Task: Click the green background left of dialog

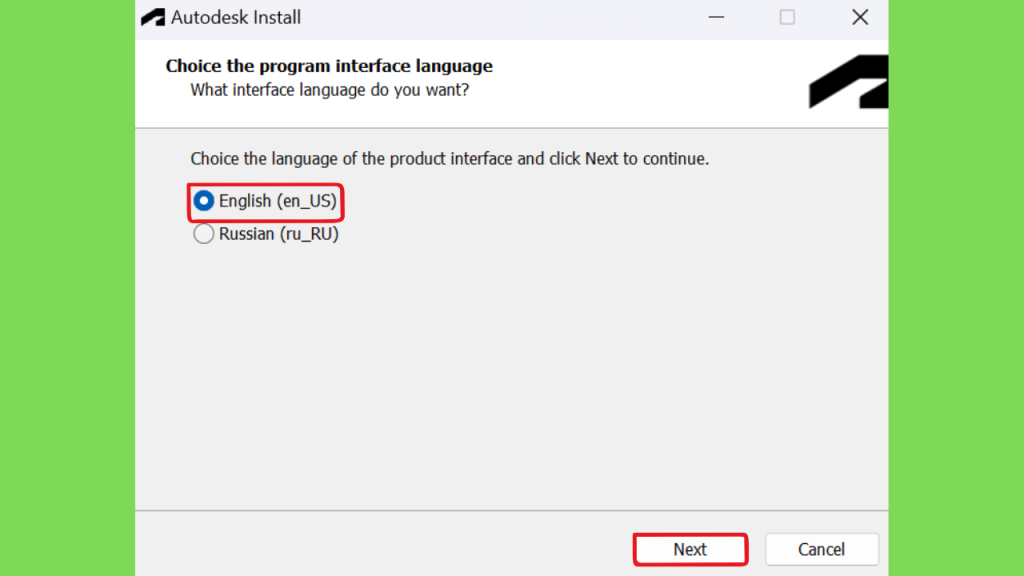Action: pyautogui.click(x=67, y=288)
